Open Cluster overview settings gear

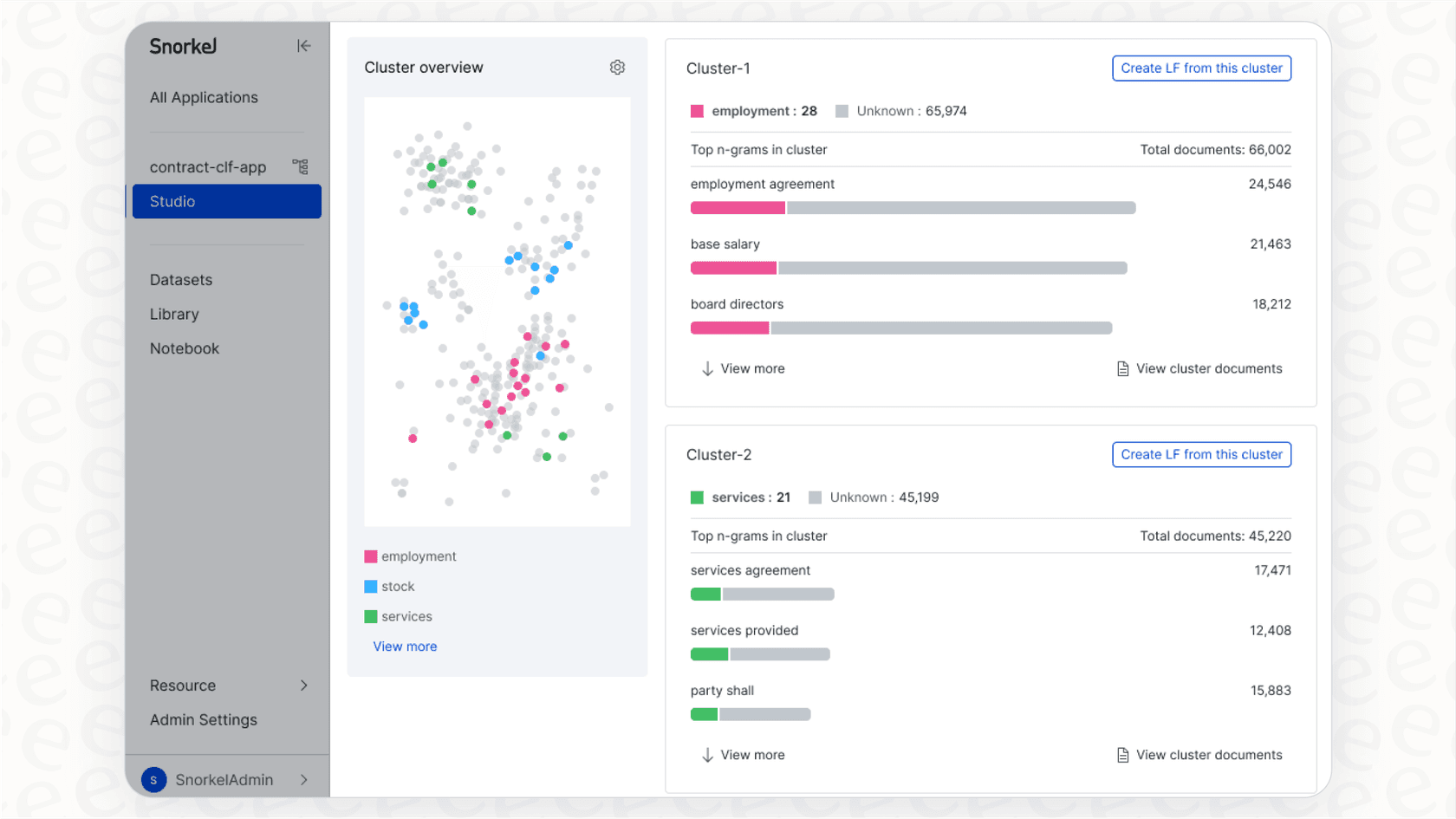617,68
